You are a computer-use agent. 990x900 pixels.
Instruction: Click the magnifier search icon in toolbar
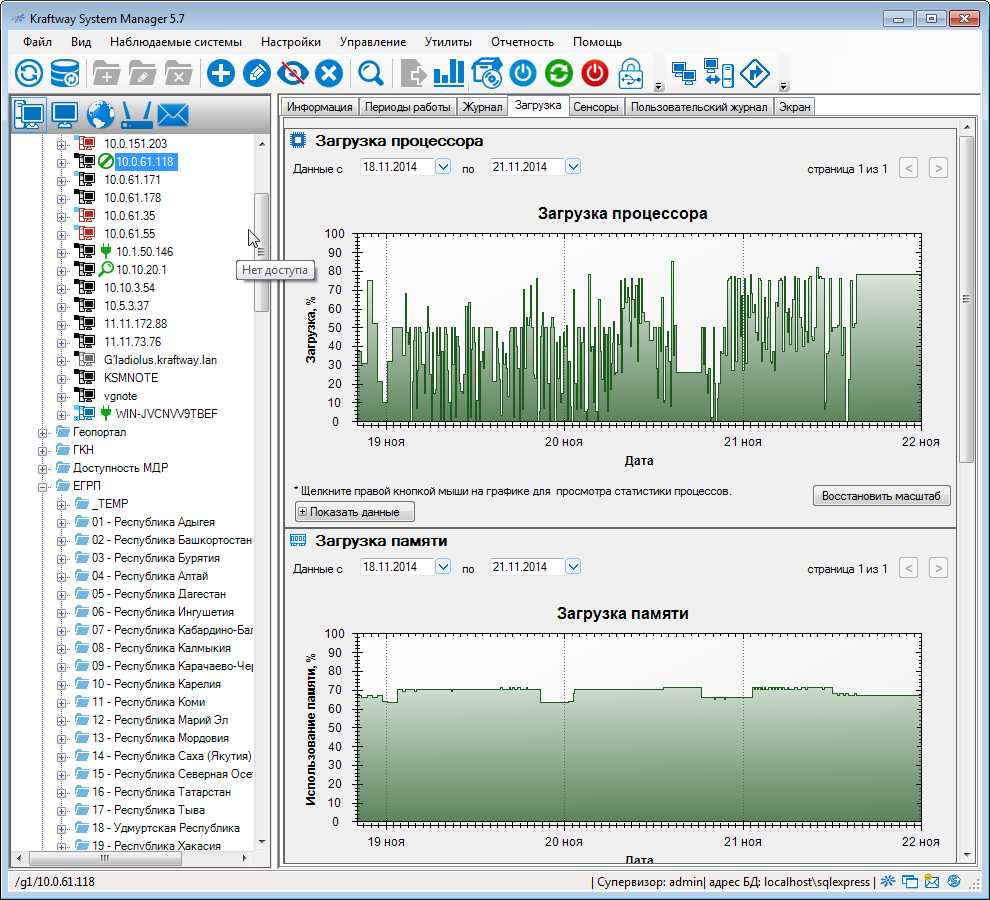(x=372, y=73)
